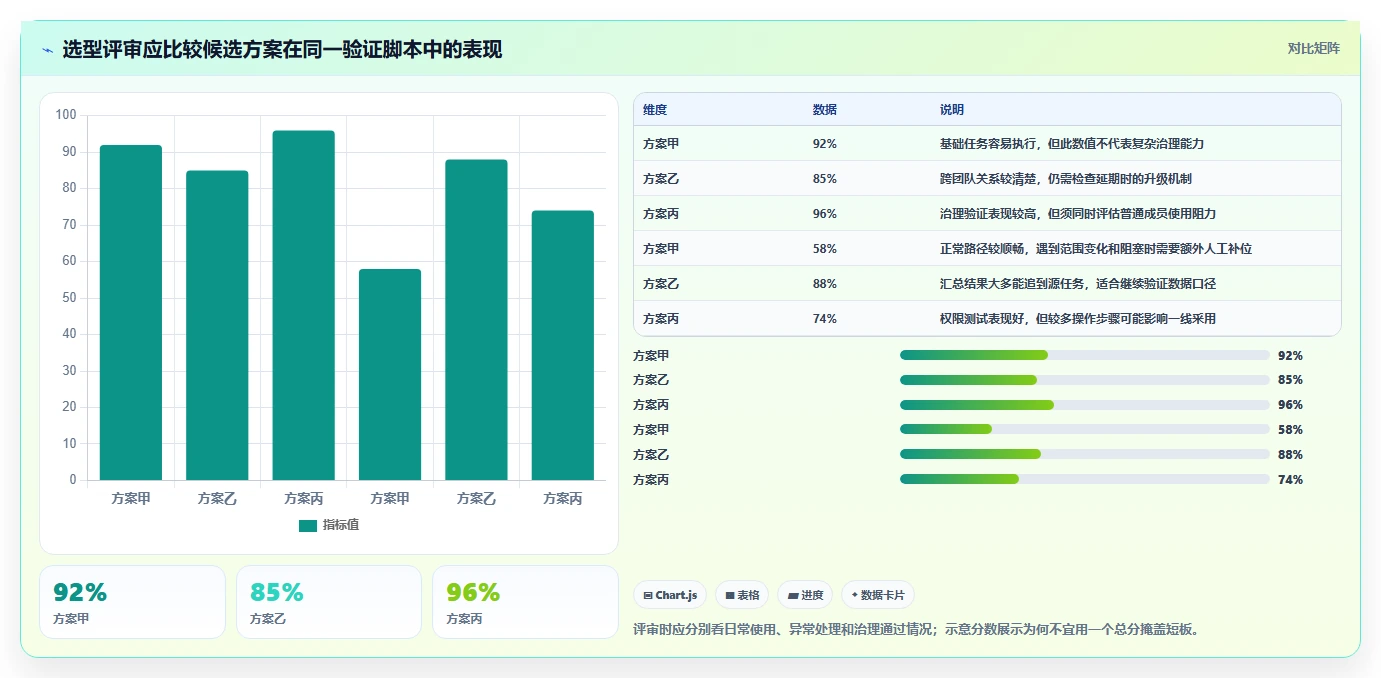Open the 92% 方案甲 stat card
The height and width of the screenshot is (678, 1381).
point(132,602)
